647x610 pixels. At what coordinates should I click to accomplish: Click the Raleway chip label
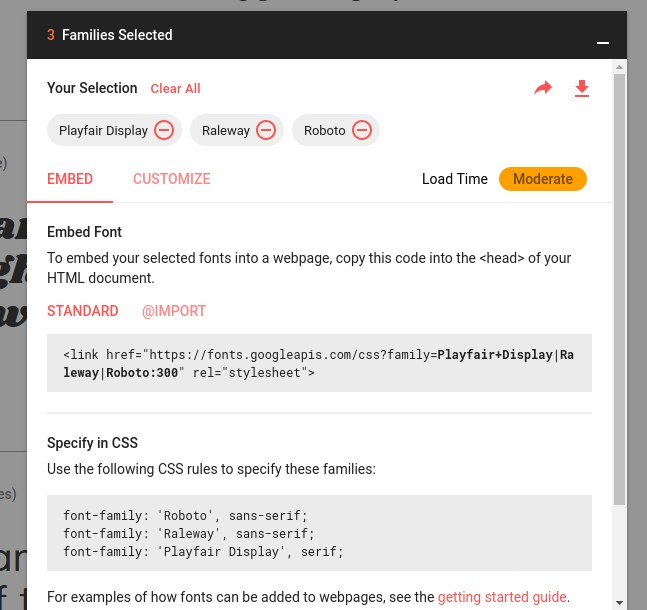pos(226,130)
